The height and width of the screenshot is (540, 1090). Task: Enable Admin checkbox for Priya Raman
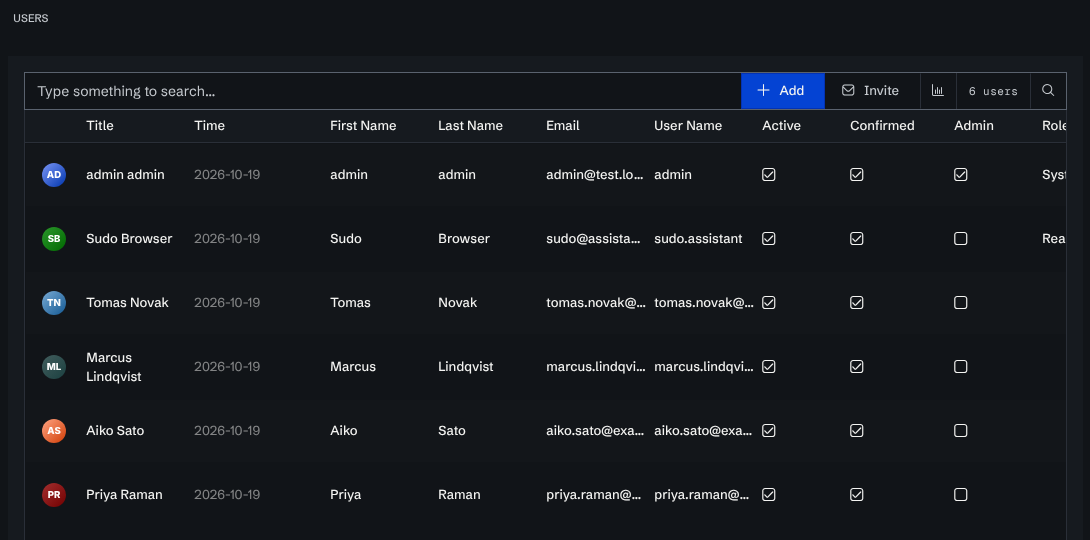(x=961, y=494)
